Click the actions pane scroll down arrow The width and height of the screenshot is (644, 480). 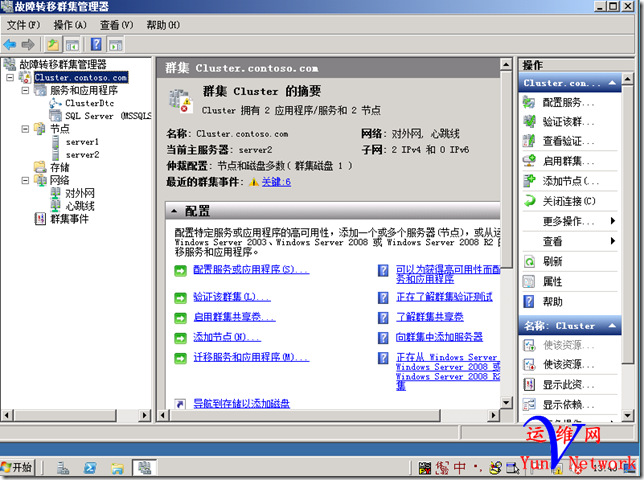click(627, 416)
